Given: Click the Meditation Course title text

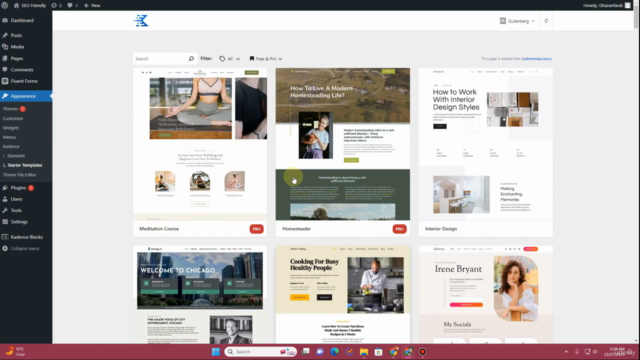Looking at the screenshot, I should (159, 229).
